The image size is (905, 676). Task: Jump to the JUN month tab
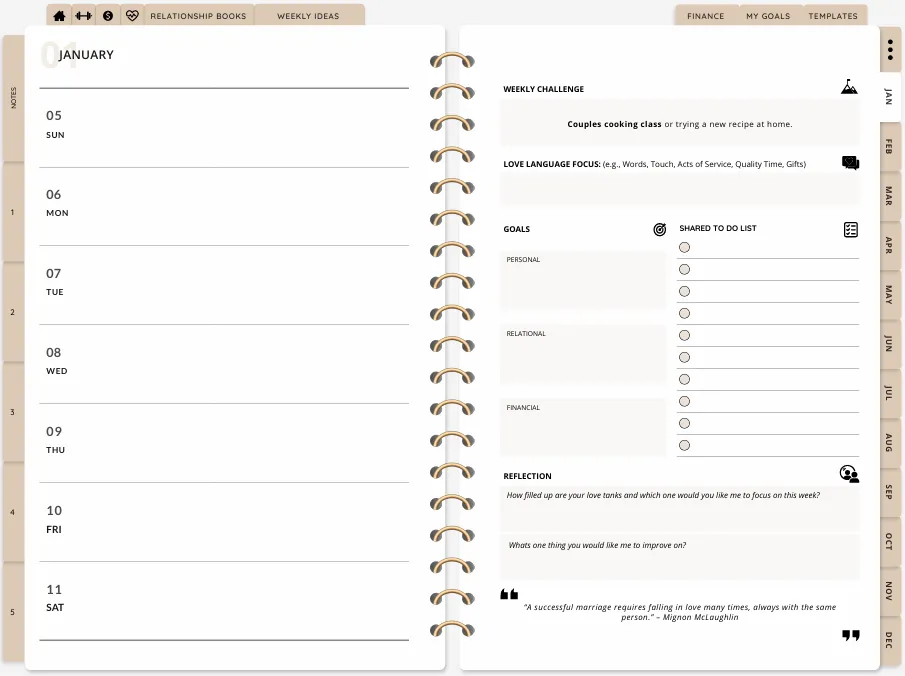[x=889, y=343]
